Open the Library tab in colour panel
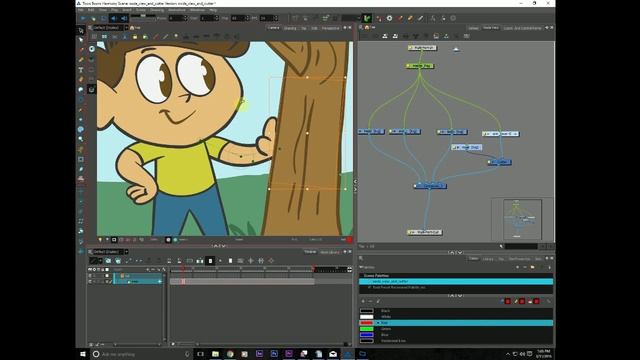Image resolution: width=640 pixels, height=360 pixels. point(488,259)
